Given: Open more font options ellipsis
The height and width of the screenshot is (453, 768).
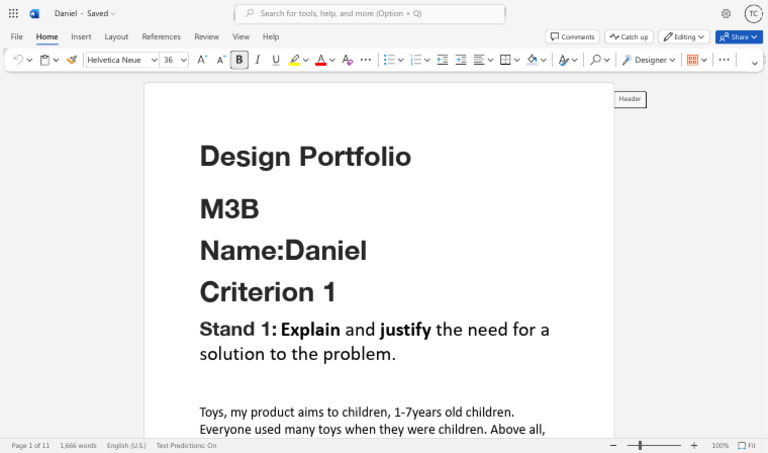Looking at the screenshot, I should point(365,60).
